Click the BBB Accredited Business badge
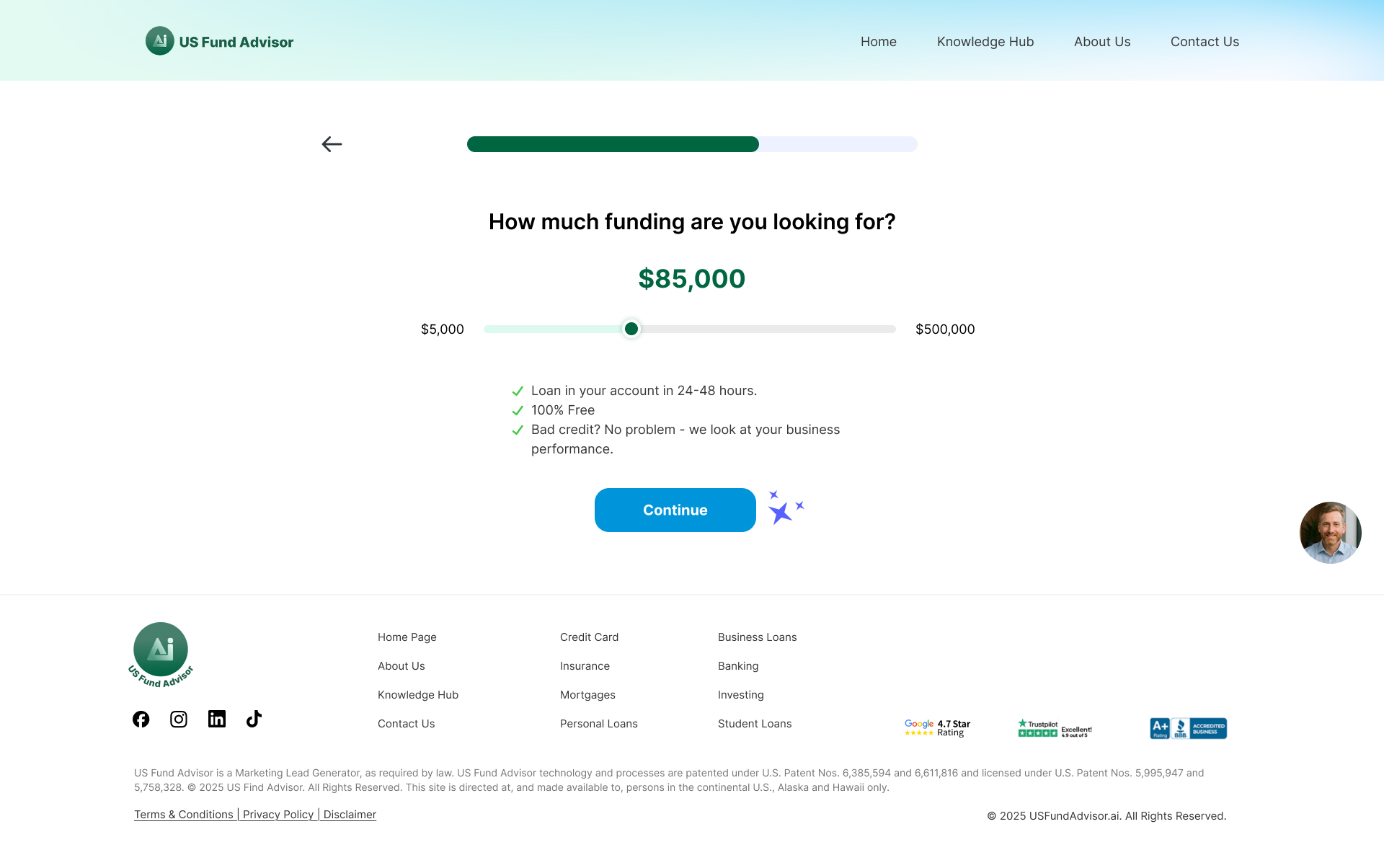1384x868 pixels. pos(1188,729)
